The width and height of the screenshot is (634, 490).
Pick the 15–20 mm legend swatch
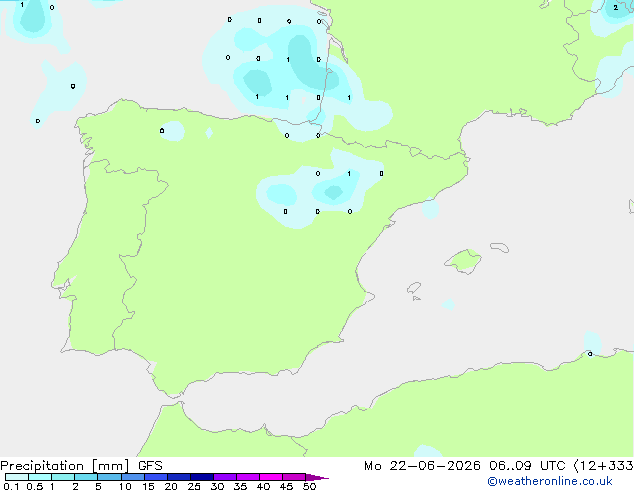click(156, 477)
